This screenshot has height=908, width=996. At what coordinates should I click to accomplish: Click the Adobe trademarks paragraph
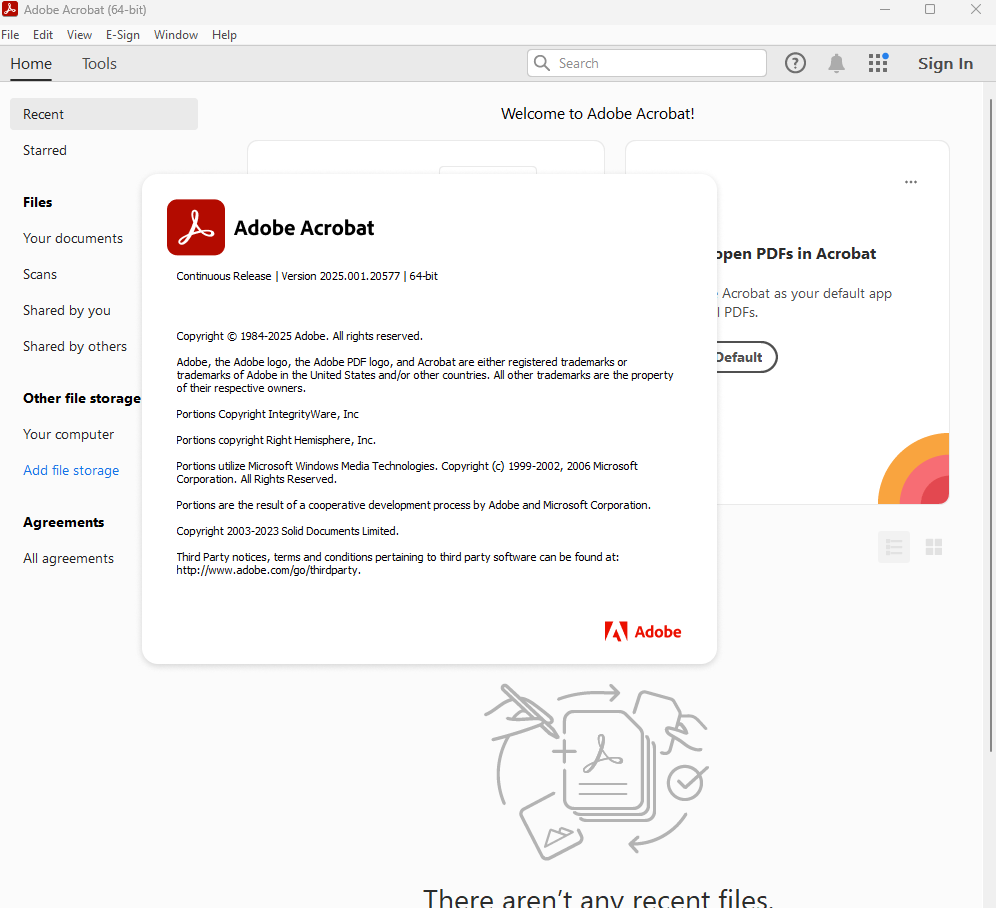pos(425,375)
